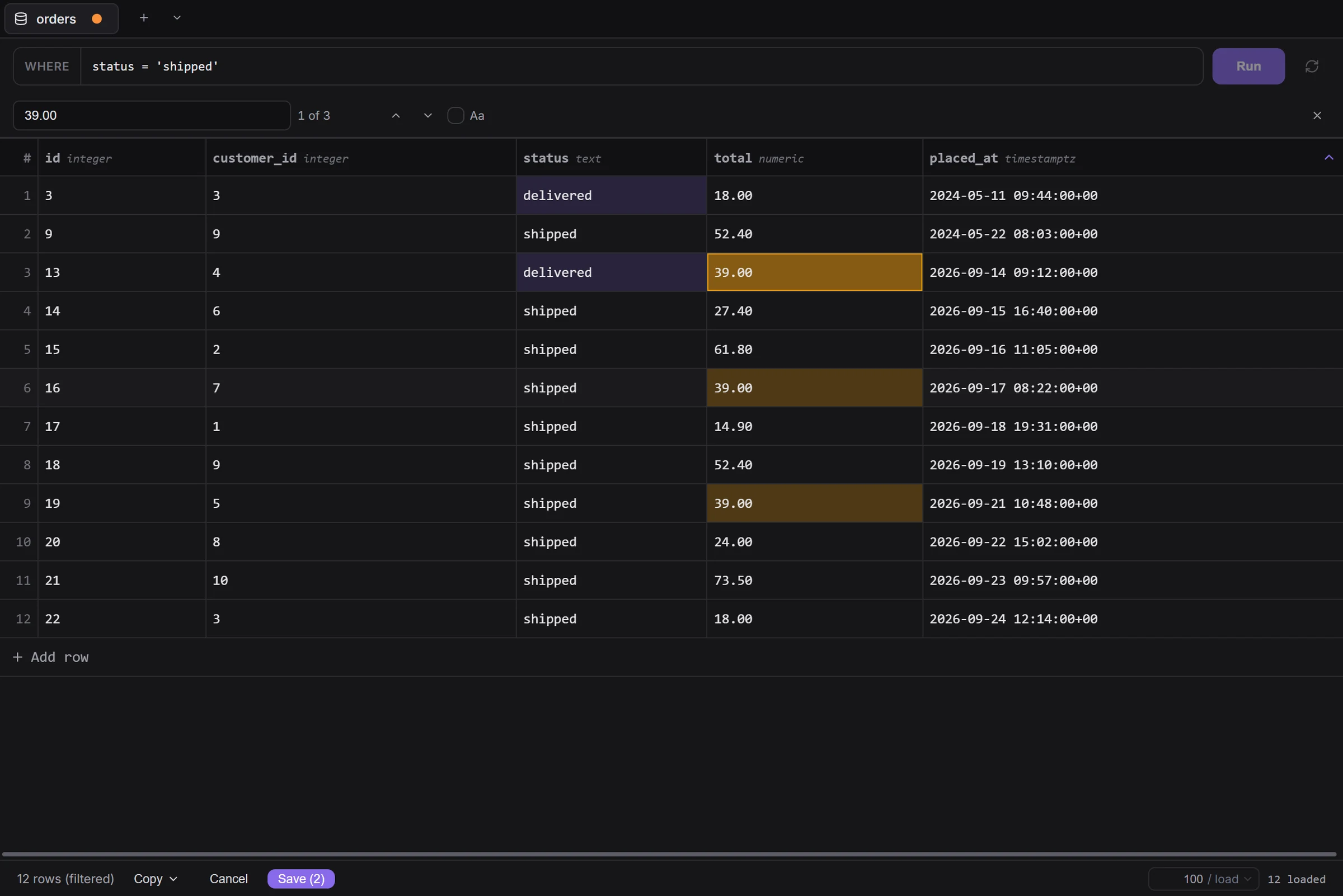Screen dimensions: 1343x896
Task: Click the 73.50 total cell
Action: [814, 581]
